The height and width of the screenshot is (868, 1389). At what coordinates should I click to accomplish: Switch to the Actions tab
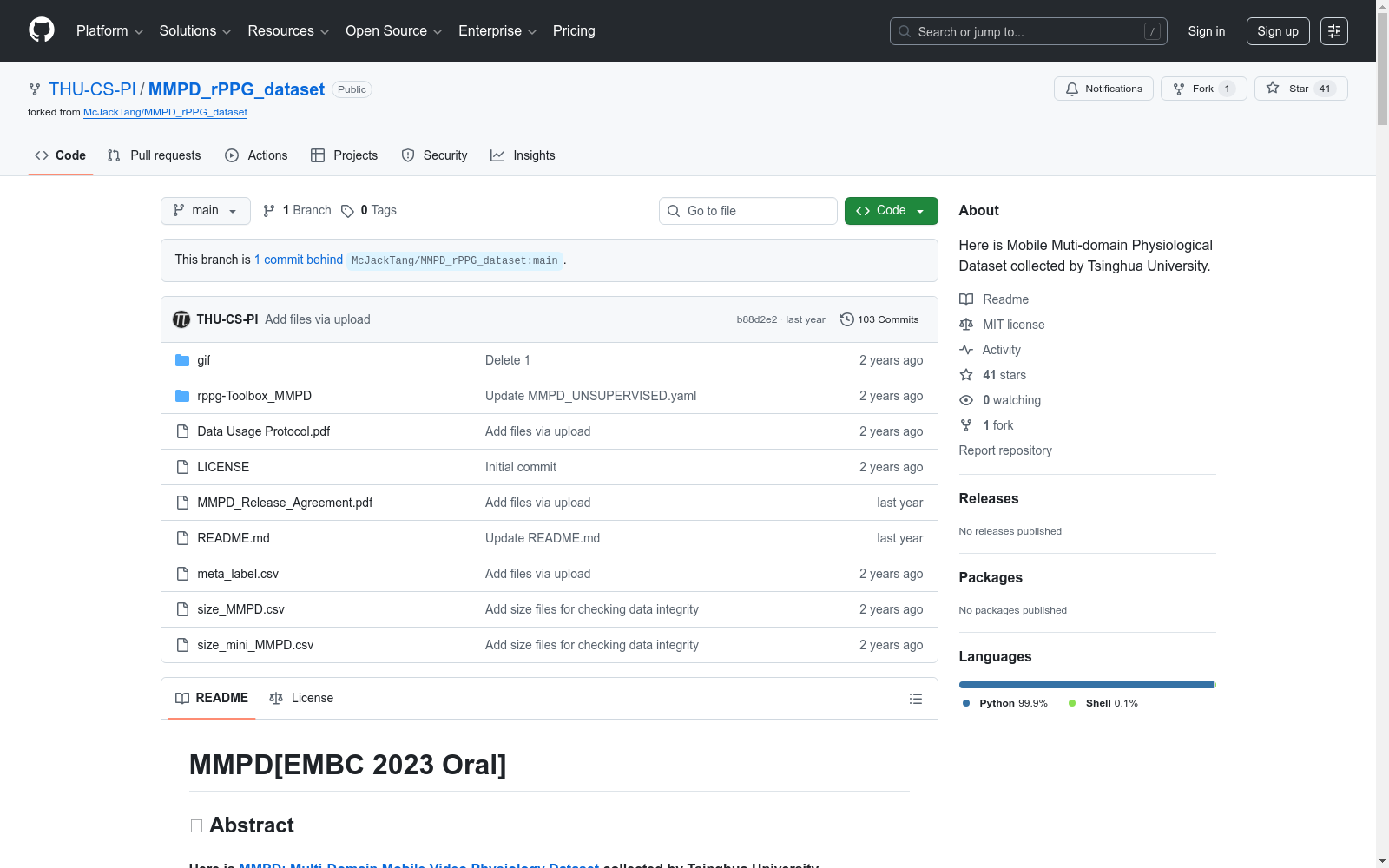tap(256, 155)
